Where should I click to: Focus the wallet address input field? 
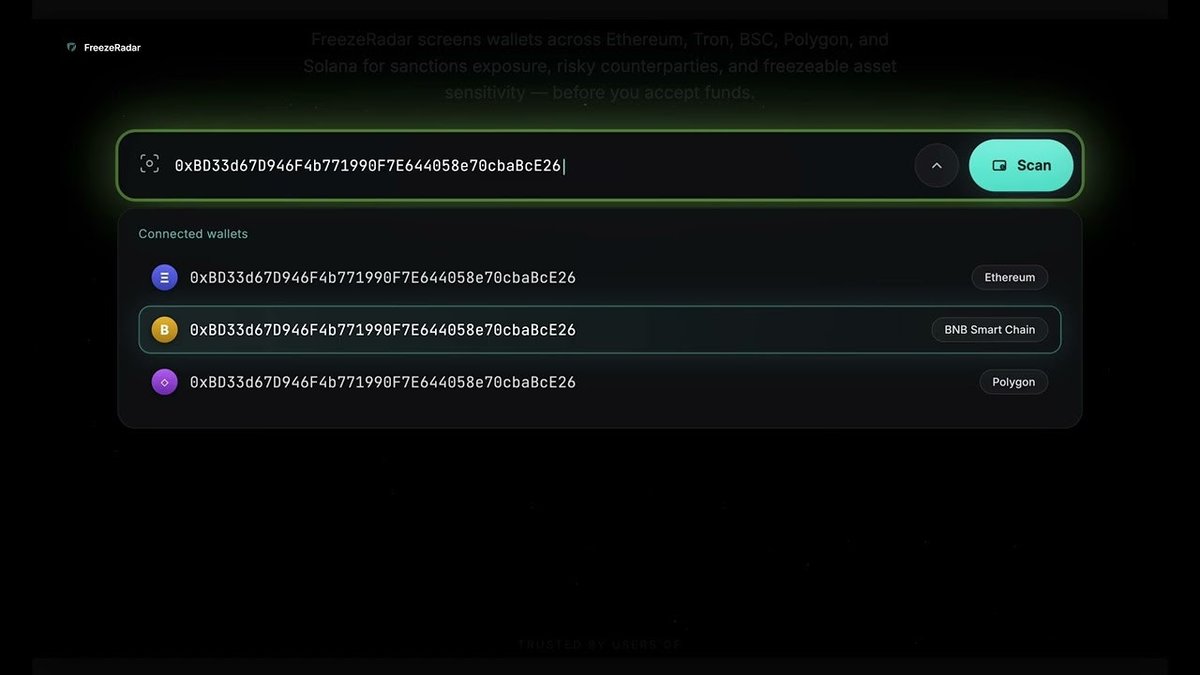tap(540, 165)
